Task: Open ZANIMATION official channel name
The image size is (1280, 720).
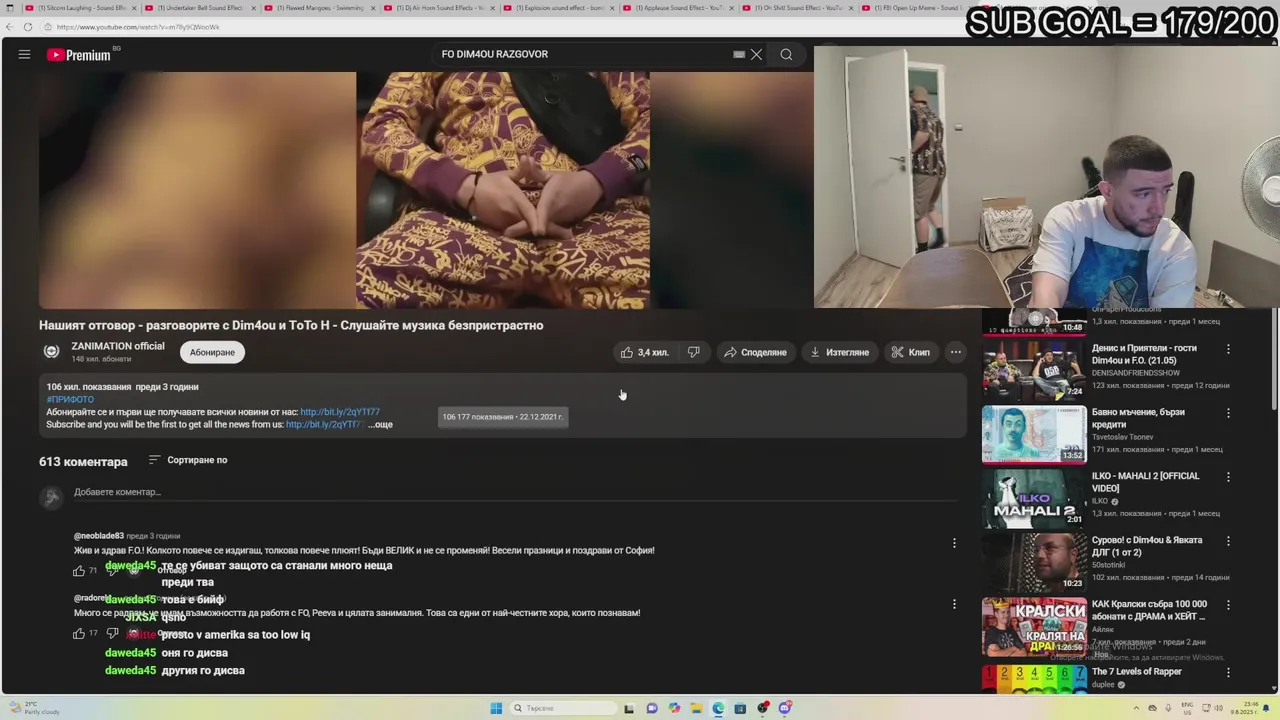Action: (x=118, y=346)
